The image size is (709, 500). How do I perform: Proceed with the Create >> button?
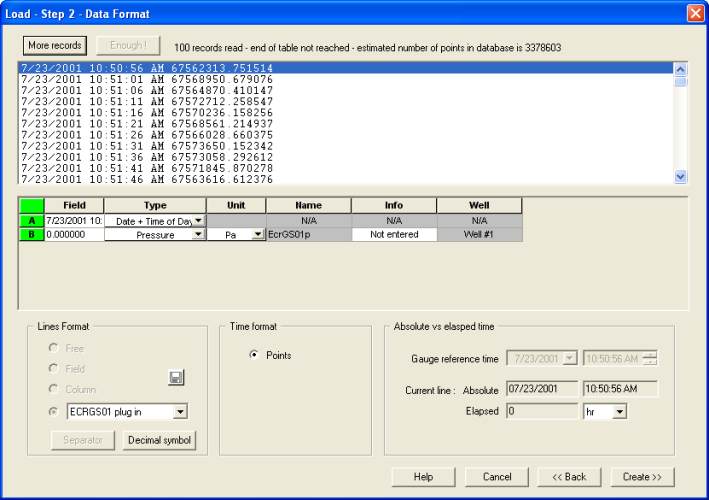tap(643, 477)
